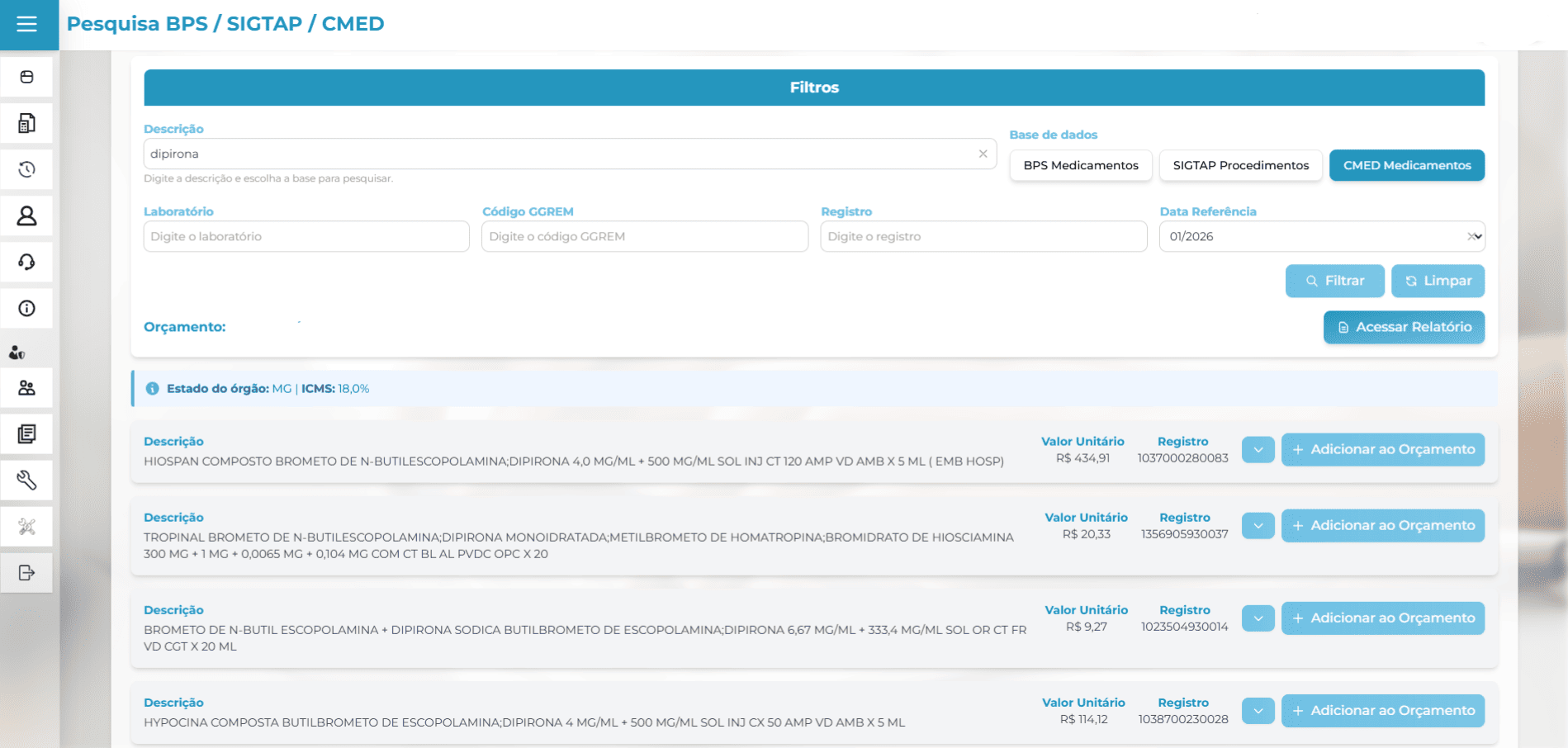Click the logout icon in sidebar
Screen dimensions: 1568x748
point(26,572)
